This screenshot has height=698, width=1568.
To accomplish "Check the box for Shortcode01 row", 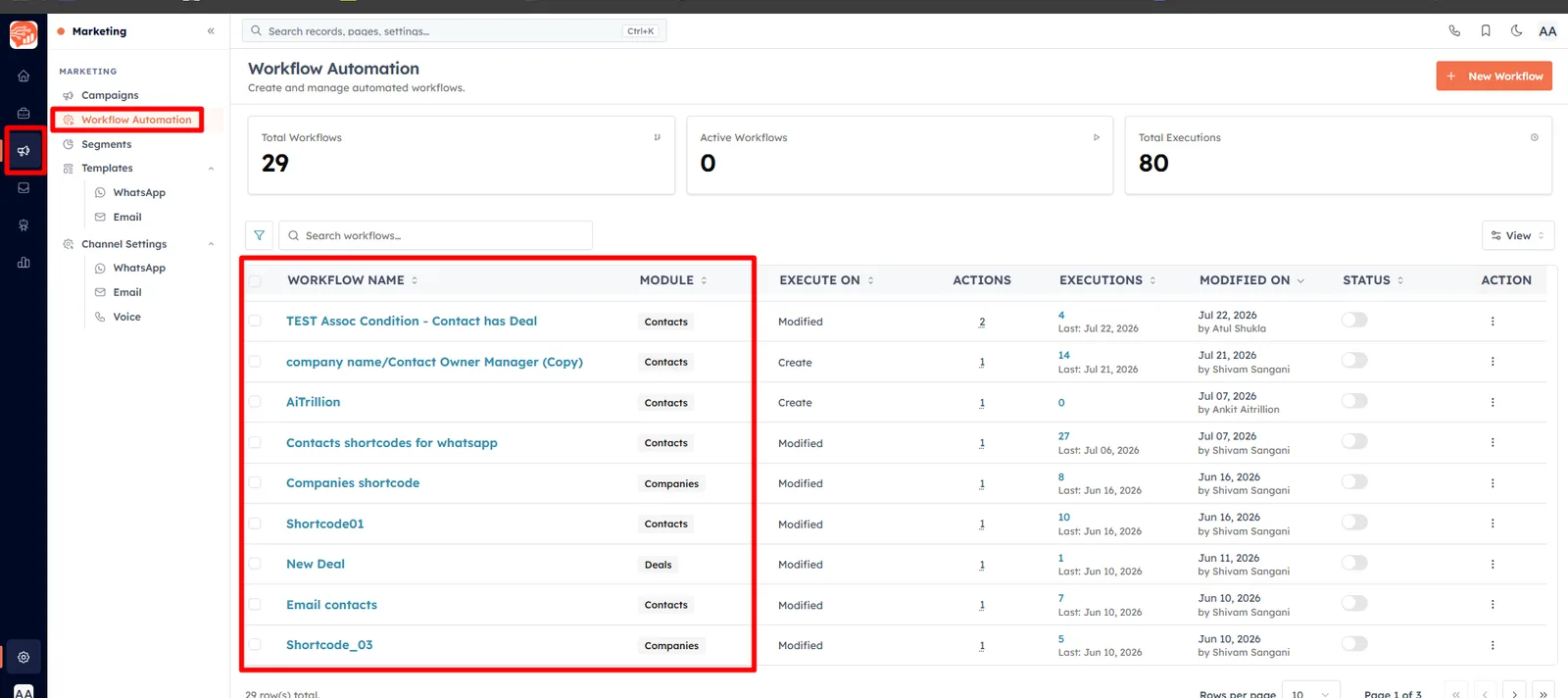I will 255,523.
